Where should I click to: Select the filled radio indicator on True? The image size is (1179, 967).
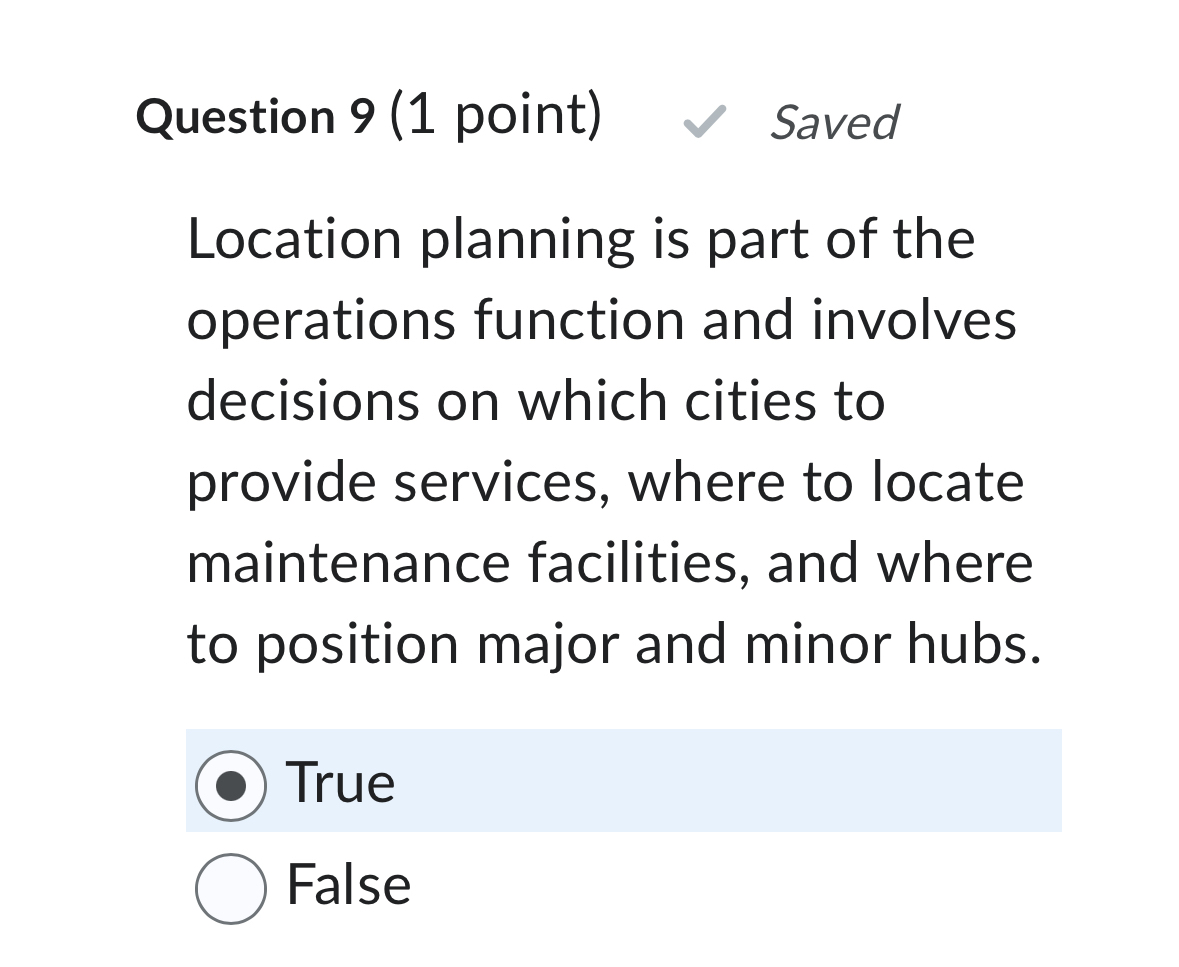[231, 783]
